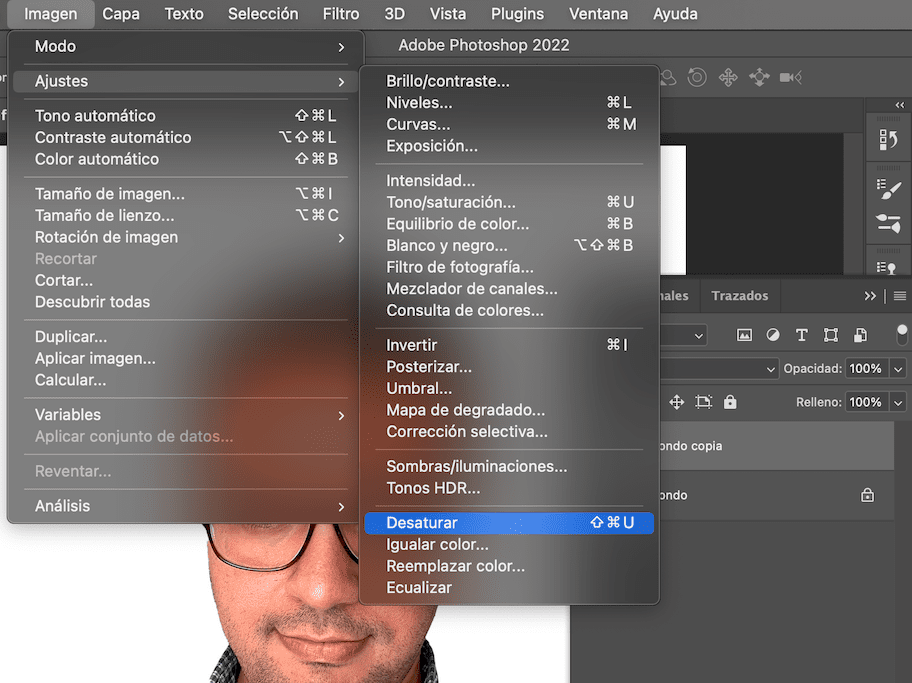This screenshot has width=912, height=683.
Task: Click the 3D slide mode icon
Action: pos(760,77)
